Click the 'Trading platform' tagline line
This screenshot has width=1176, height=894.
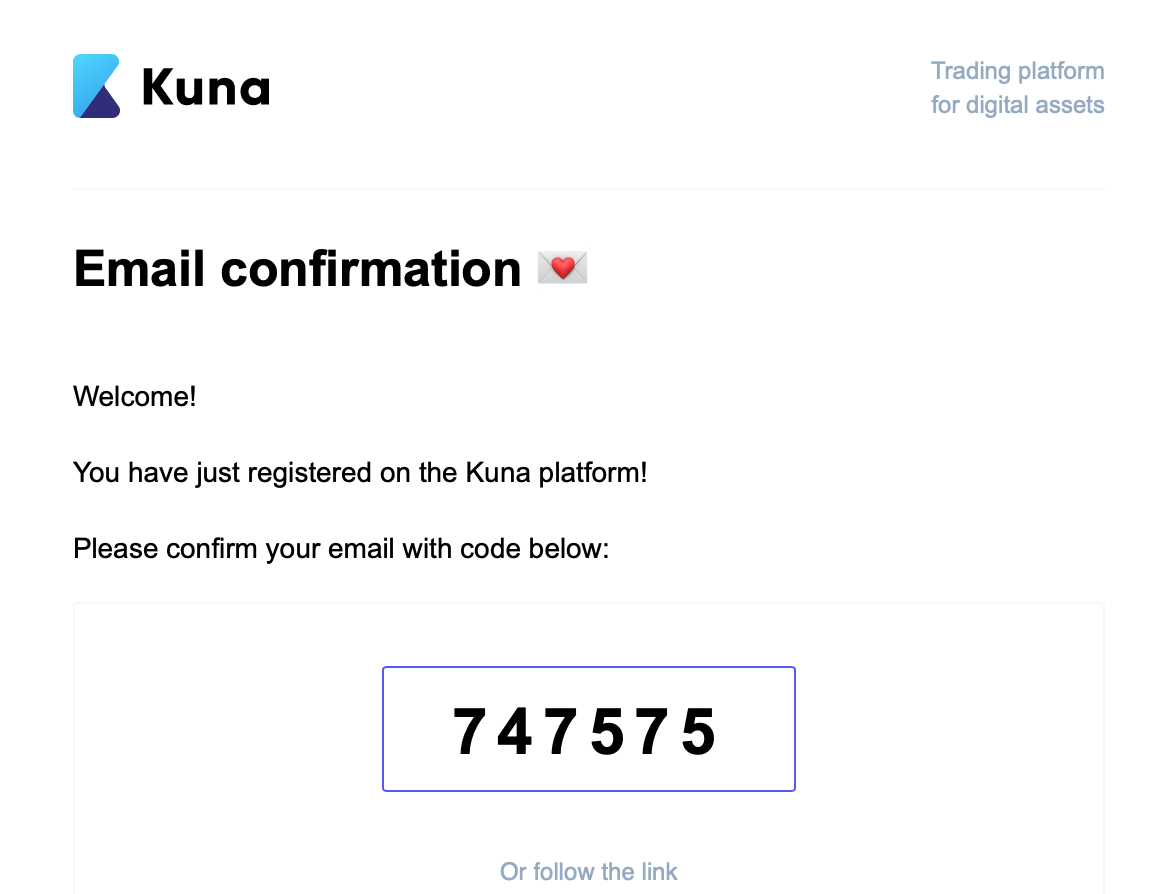tap(1017, 70)
